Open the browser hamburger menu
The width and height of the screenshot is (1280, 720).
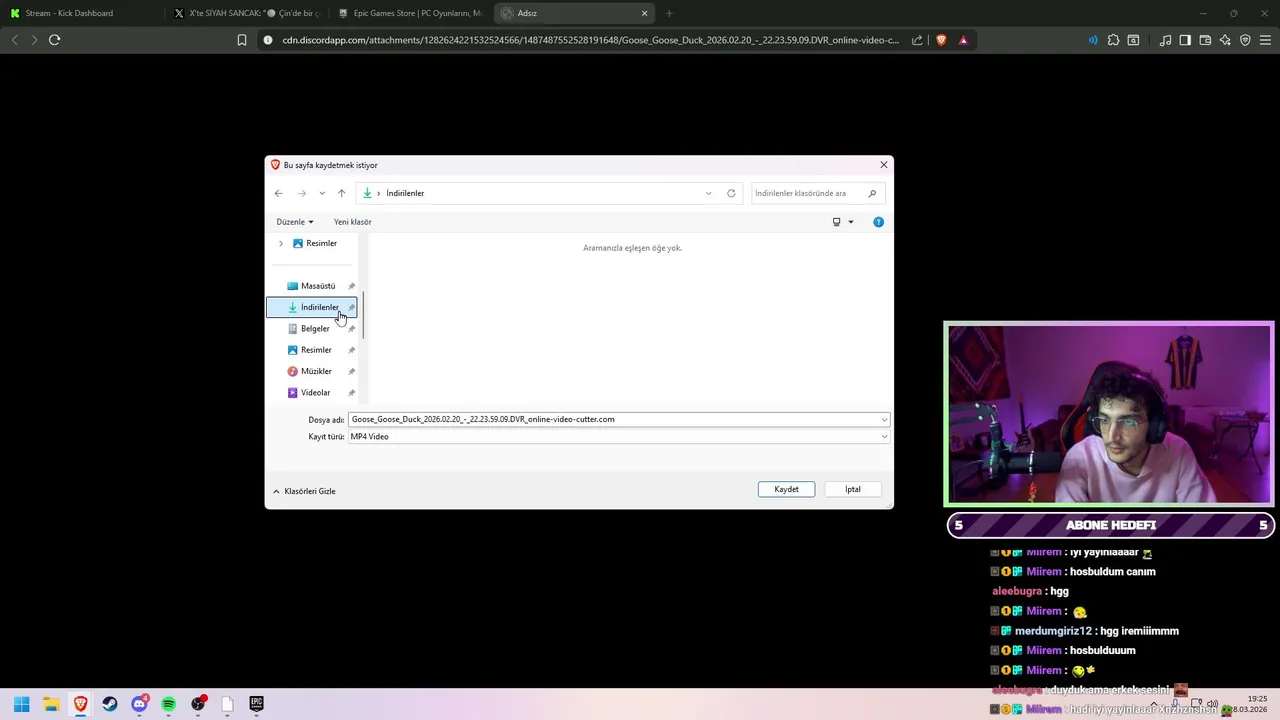[1265, 40]
